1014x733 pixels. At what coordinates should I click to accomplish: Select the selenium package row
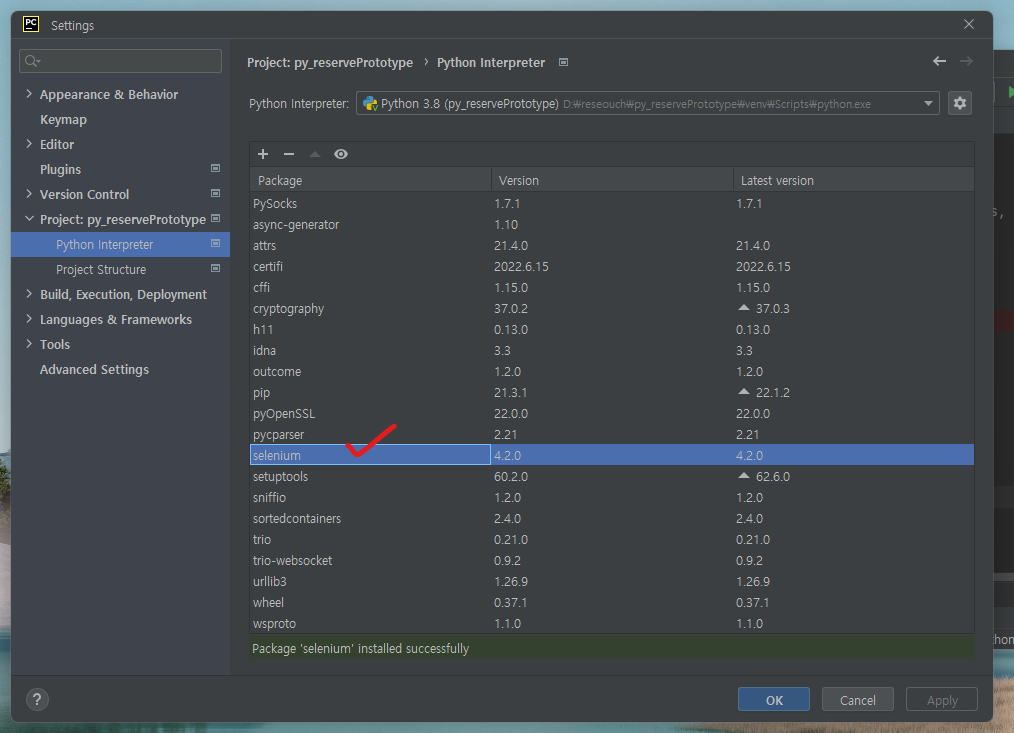click(x=612, y=455)
